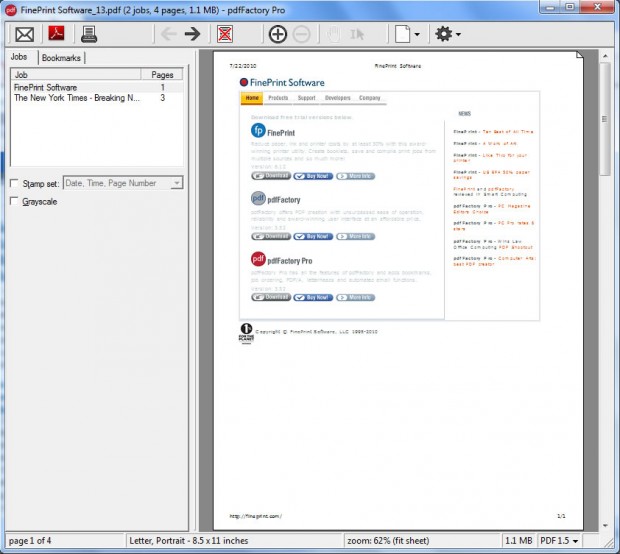Image resolution: width=620 pixels, height=554 pixels.
Task: Click the Delete page red X icon
Action: 225,34
